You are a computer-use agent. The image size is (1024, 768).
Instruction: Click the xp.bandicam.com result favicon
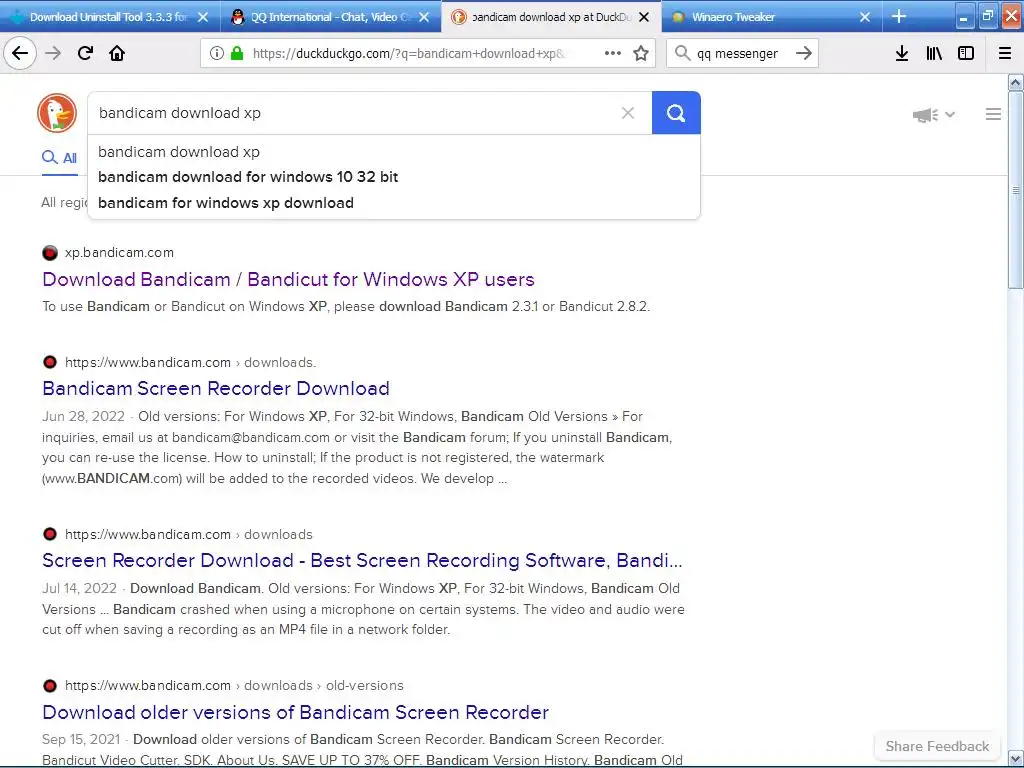coord(50,253)
